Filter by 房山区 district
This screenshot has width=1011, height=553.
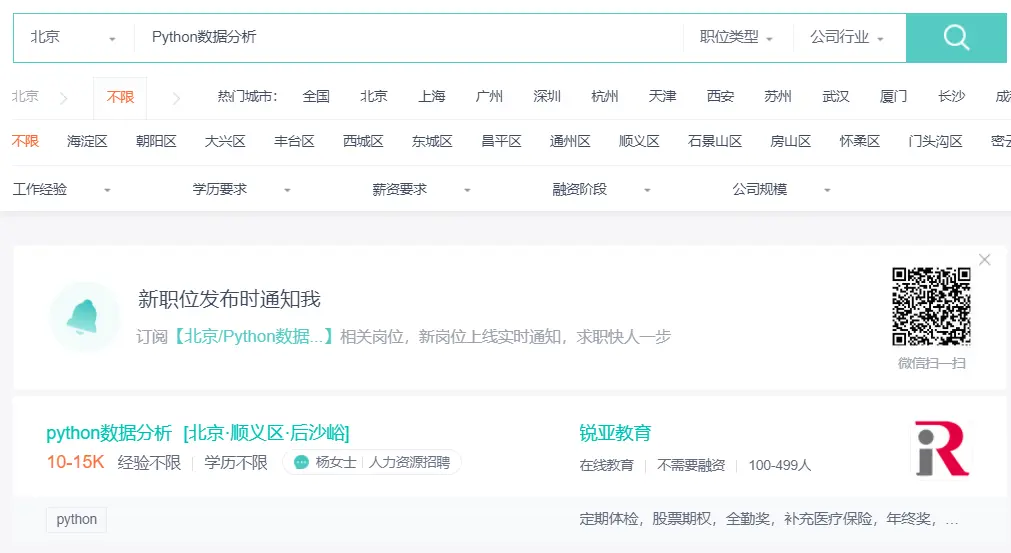790,141
